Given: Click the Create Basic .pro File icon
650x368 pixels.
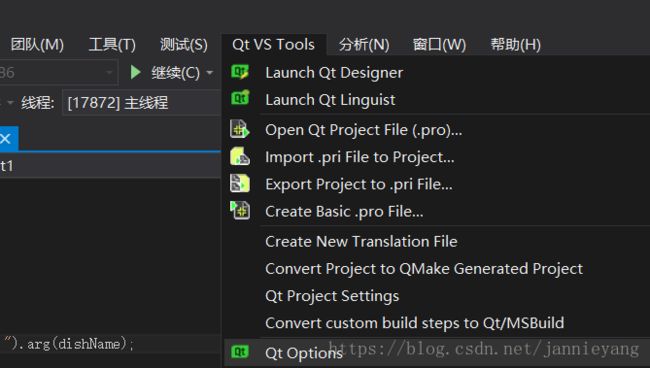Looking at the screenshot, I should pos(240,211).
